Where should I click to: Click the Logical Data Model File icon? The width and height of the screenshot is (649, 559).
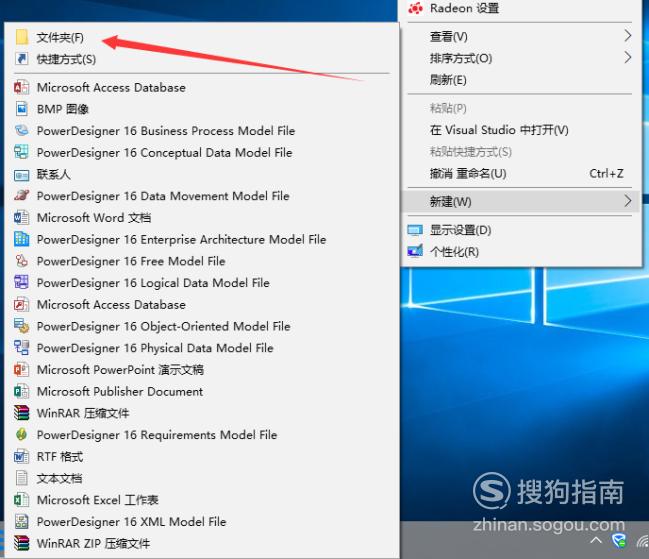tap(22, 283)
